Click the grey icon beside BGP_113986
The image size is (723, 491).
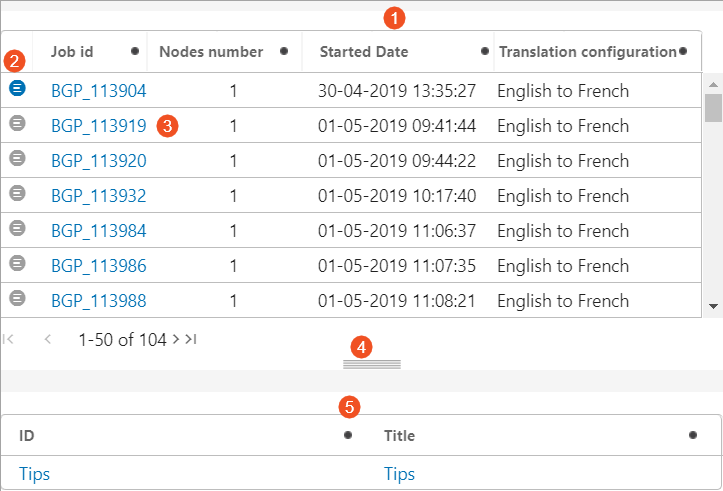tap(17, 263)
